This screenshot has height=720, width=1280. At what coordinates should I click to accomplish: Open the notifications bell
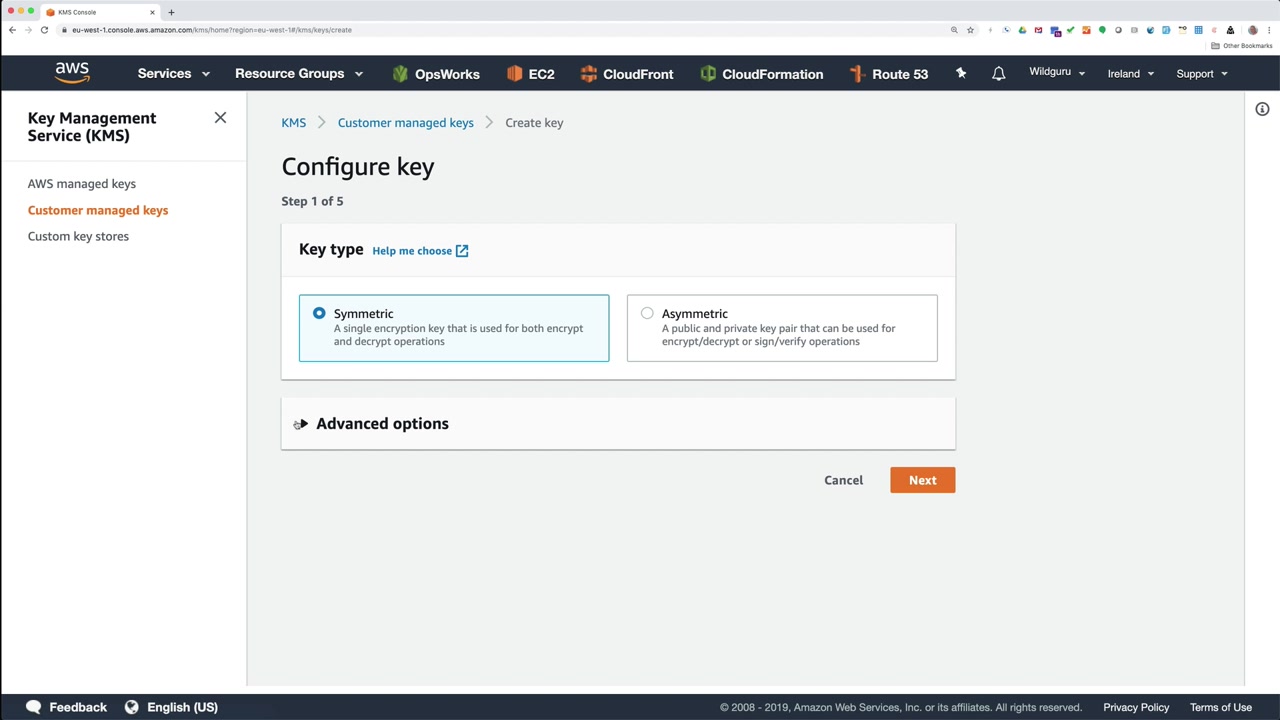pos(998,74)
